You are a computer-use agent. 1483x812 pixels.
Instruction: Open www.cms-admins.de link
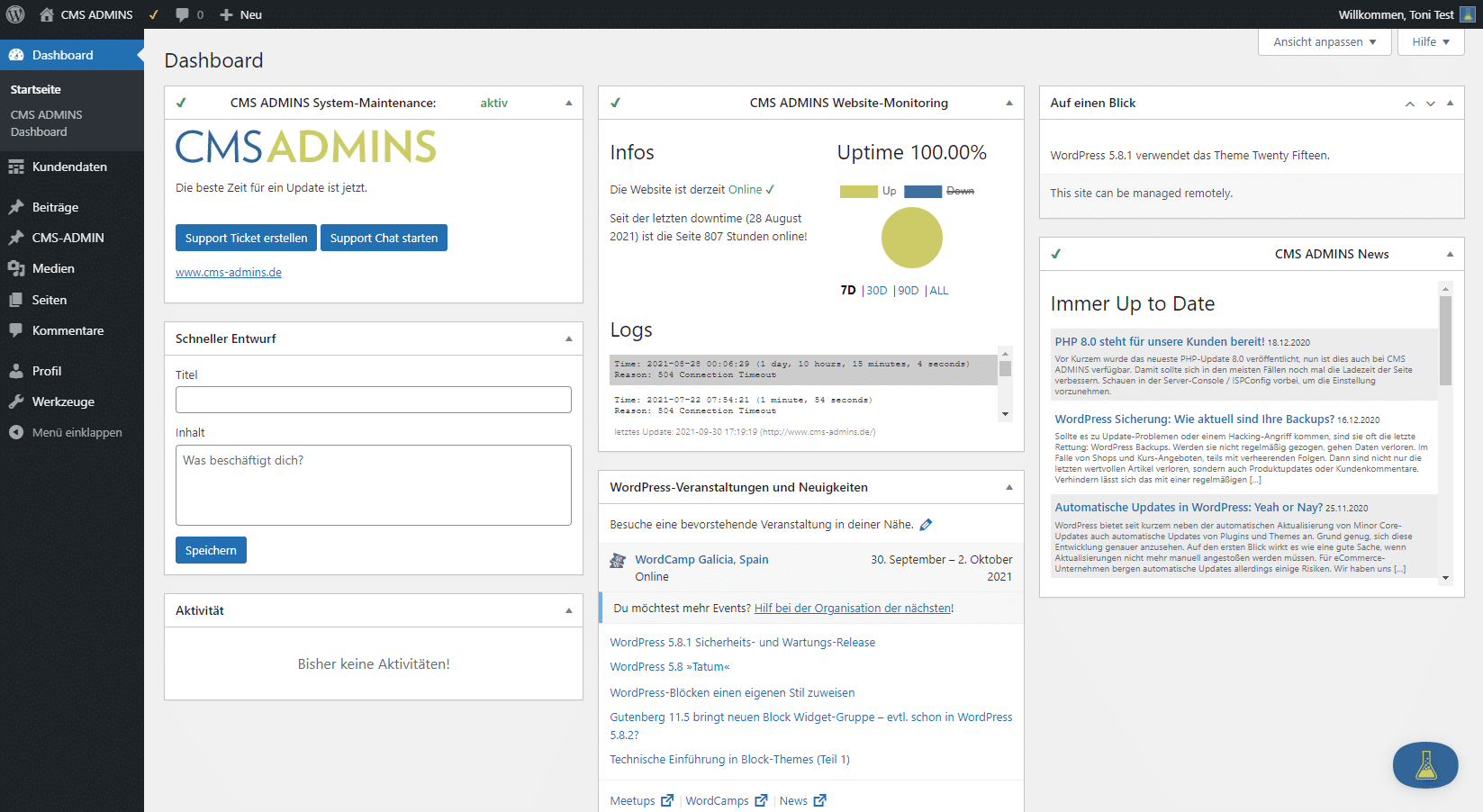tap(229, 272)
